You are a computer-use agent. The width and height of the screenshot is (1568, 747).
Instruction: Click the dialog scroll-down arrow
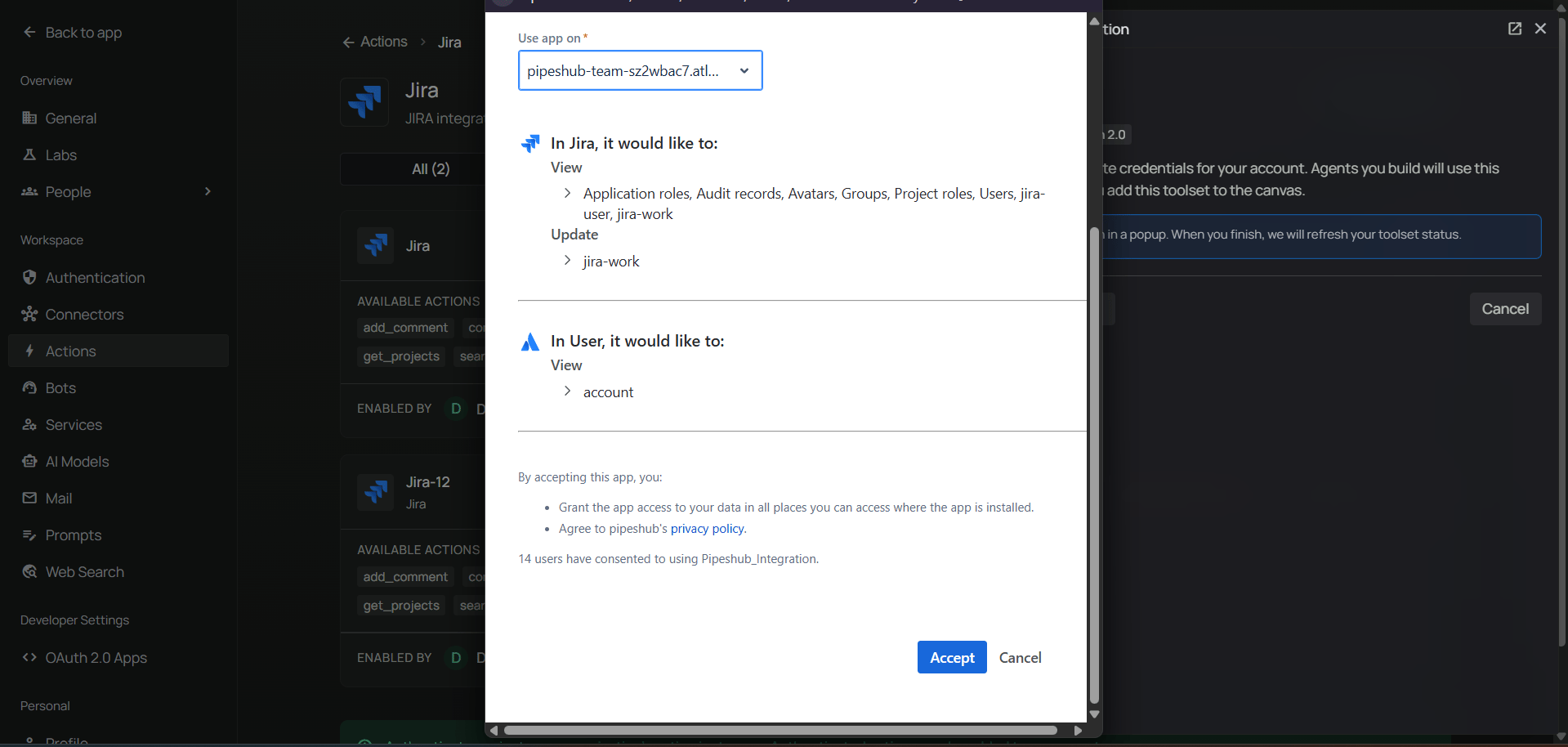pyautogui.click(x=1094, y=714)
